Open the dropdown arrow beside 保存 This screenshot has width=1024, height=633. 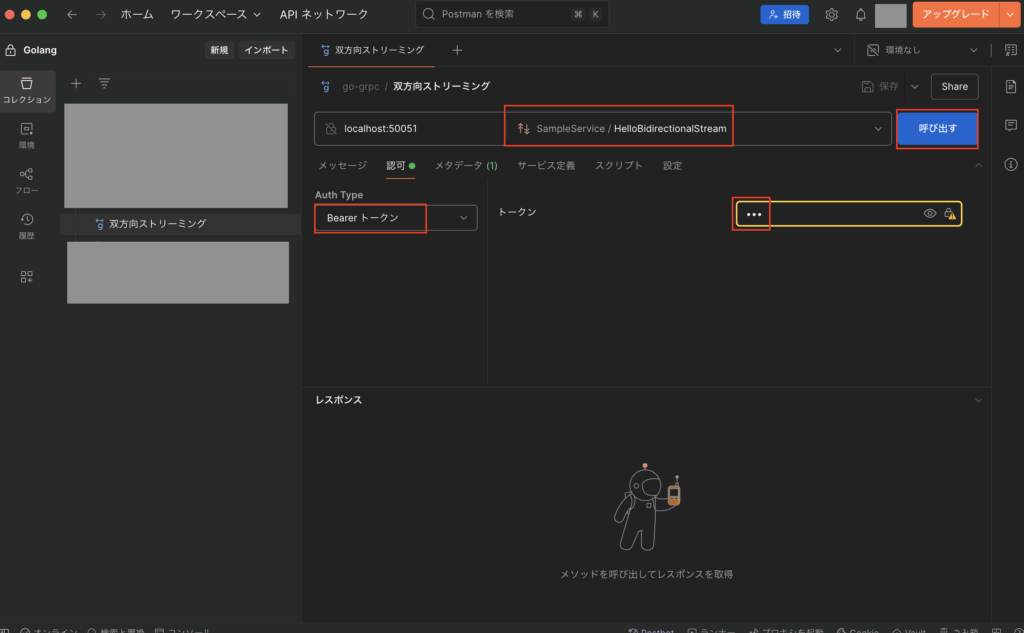coord(914,86)
